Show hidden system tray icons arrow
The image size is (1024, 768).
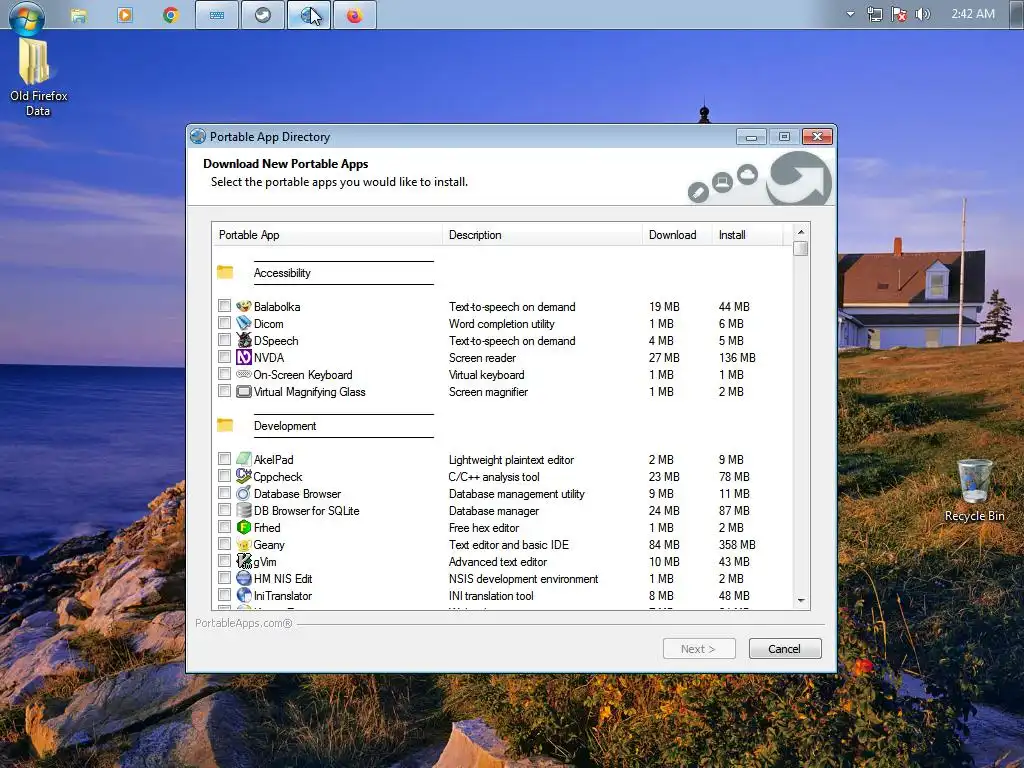pos(850,14)
